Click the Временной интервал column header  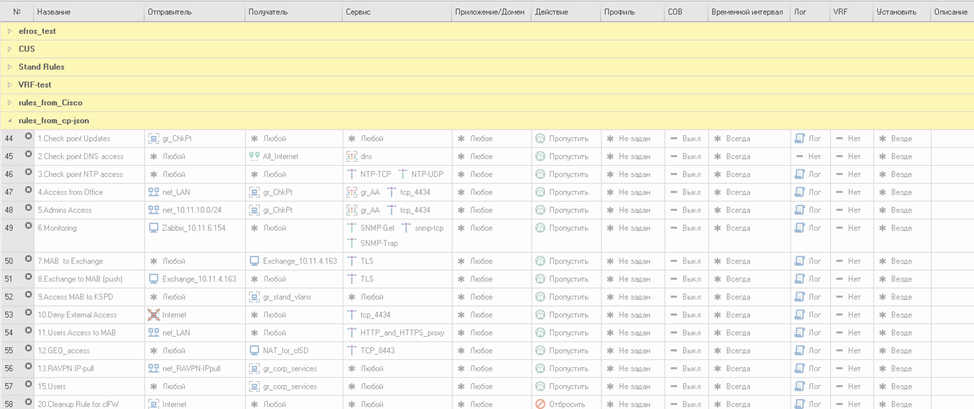tap(749, 12)
